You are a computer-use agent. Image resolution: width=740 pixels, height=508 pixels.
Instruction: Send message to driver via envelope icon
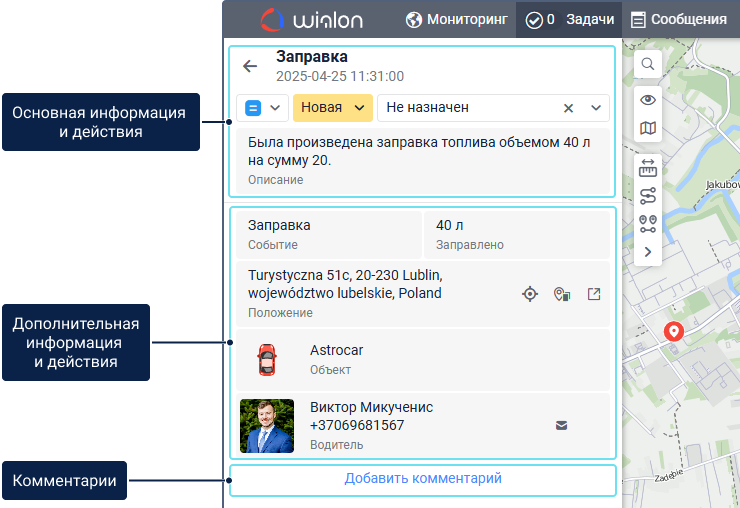561,425
